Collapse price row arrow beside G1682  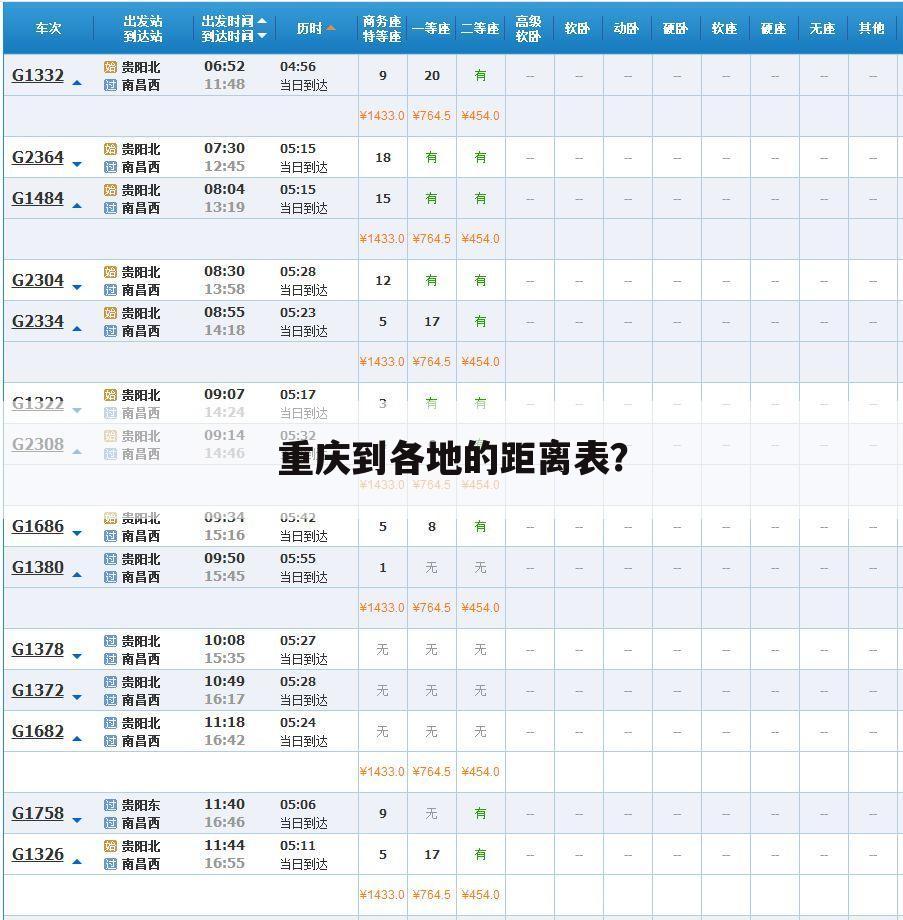(x=77, y=739)
